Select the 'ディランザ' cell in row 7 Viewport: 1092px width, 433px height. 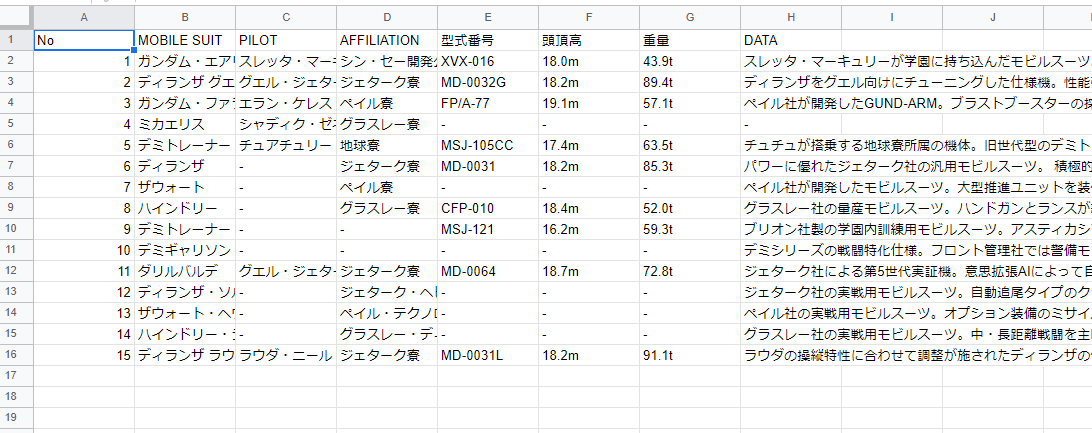tap(185, 166)
